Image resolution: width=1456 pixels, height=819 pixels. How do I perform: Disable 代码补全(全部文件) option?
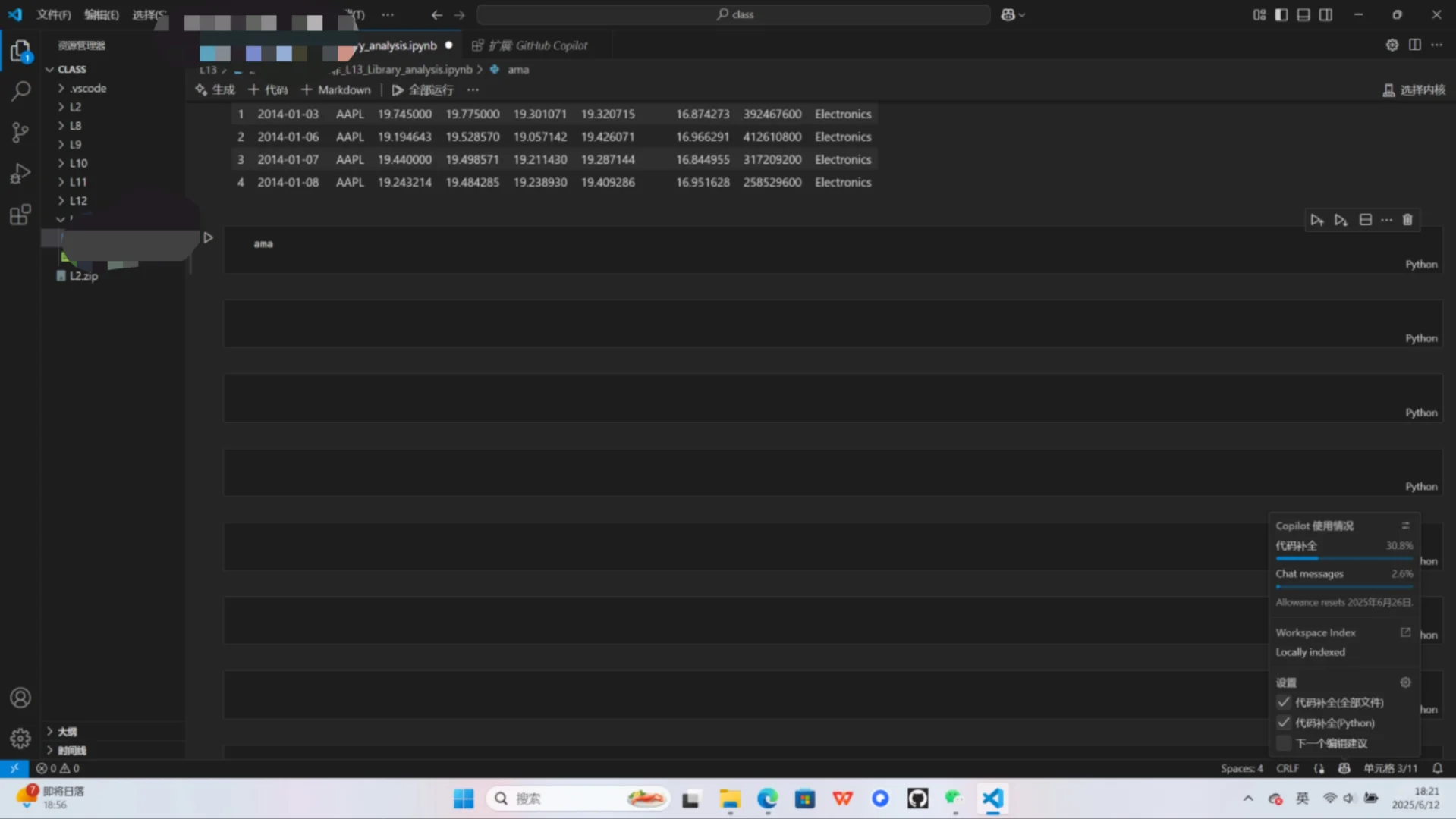pos(1283,702)
